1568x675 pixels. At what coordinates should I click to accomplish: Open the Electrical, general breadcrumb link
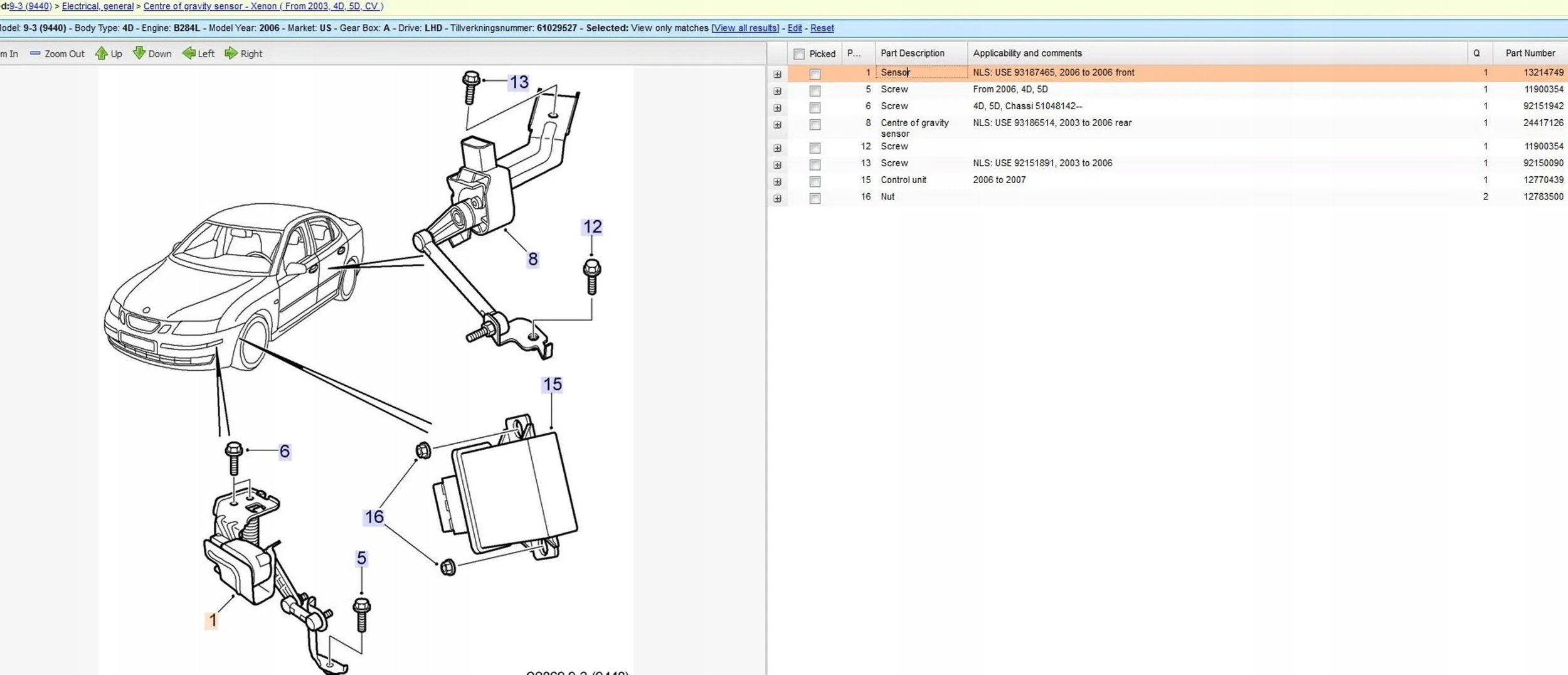point(97,6)
